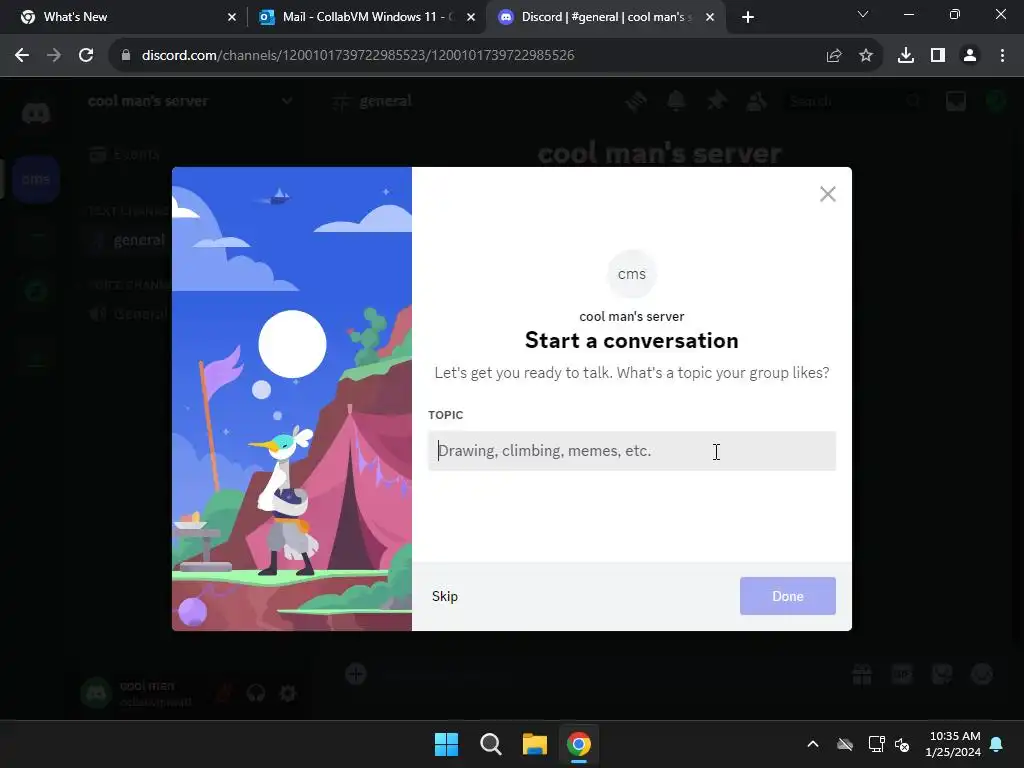Close the Discord browser tab
The width and height of the screenshot is (1024, 768).
710,17
